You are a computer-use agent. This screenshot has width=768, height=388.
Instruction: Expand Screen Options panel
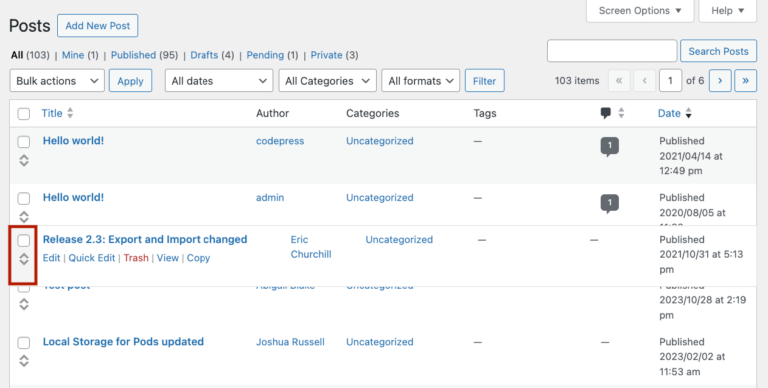click(x=640, y=11)
